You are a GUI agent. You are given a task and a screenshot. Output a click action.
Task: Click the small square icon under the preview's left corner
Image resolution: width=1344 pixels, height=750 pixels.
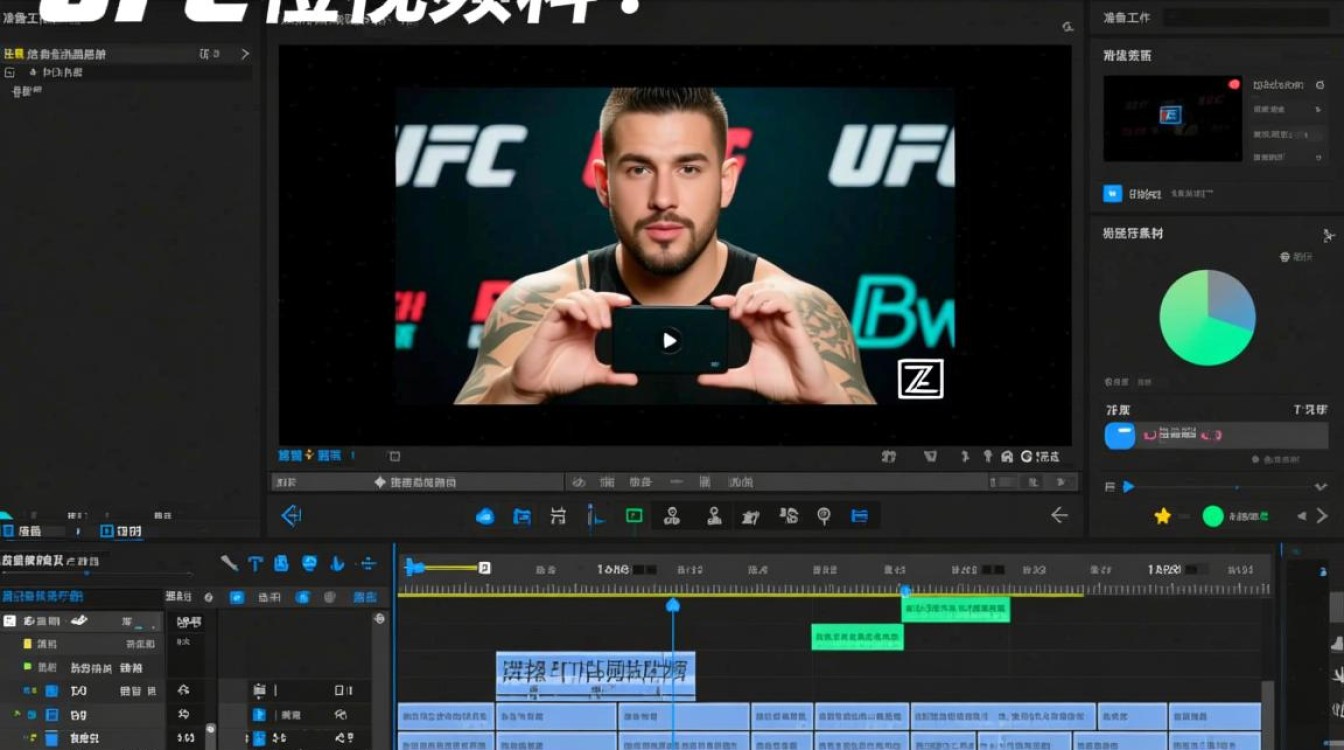click(395, 456)
